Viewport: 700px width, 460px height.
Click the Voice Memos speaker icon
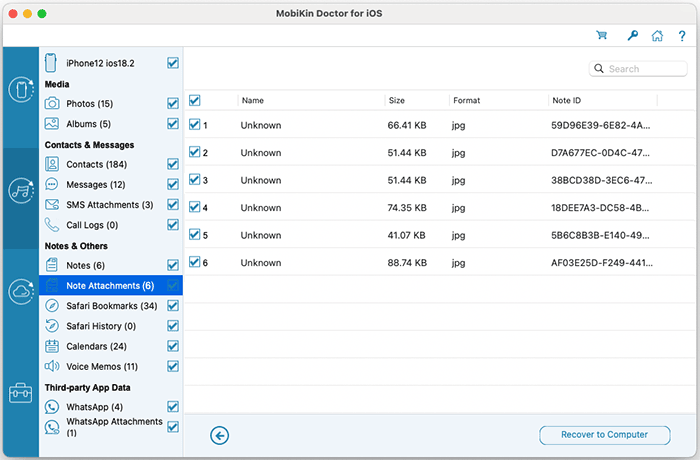[x=52, y=366]
